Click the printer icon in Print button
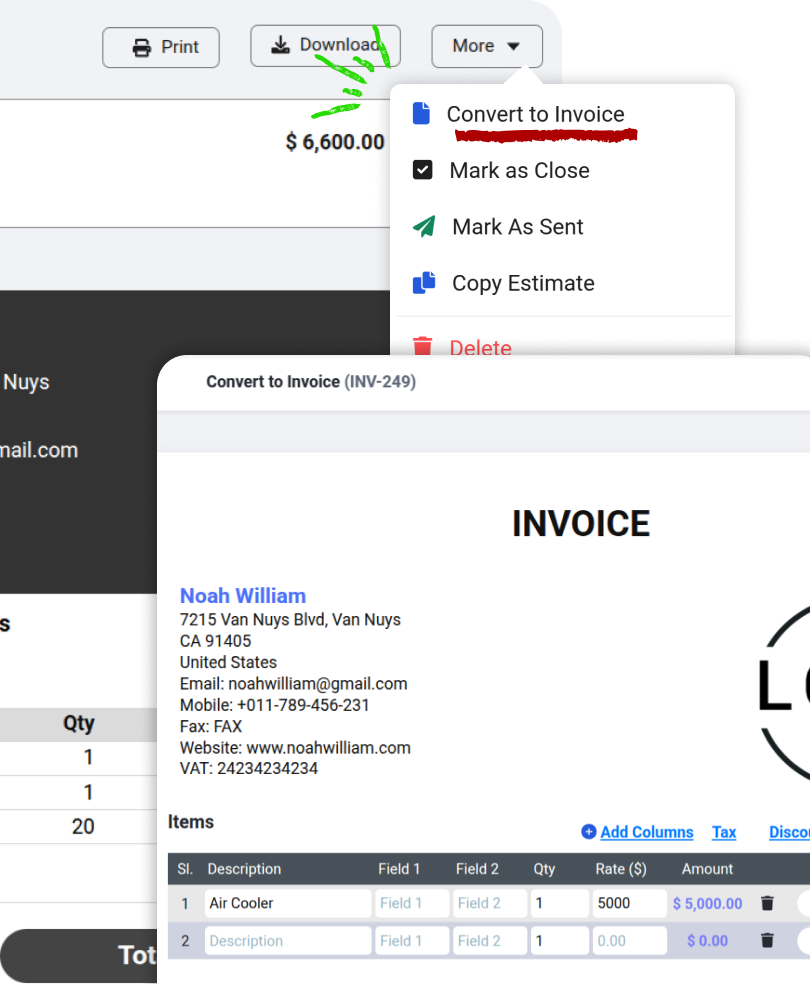 point(142,47)
